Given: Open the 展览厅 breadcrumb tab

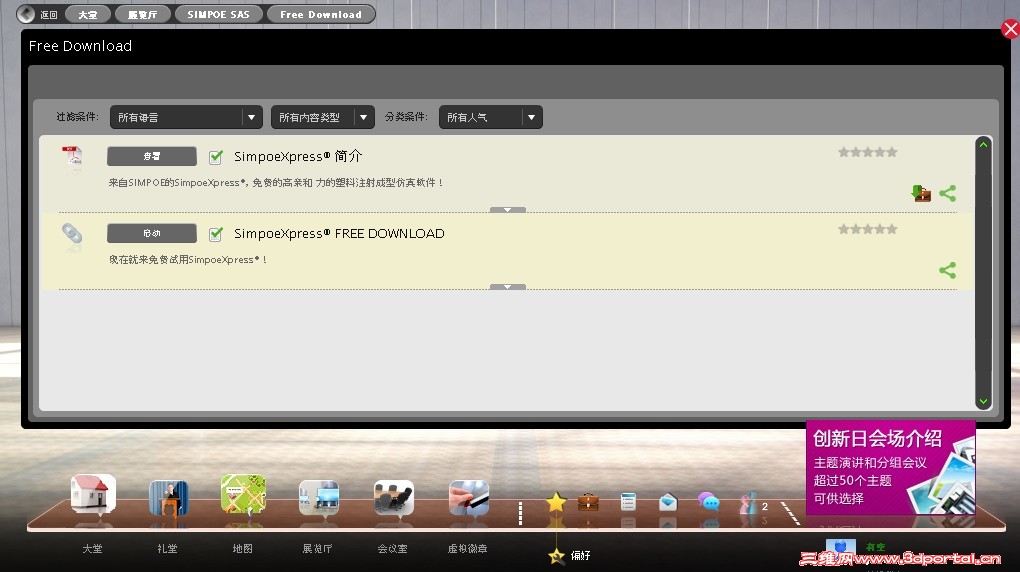Looking at the screenshot, I should (x=142, y=14).
